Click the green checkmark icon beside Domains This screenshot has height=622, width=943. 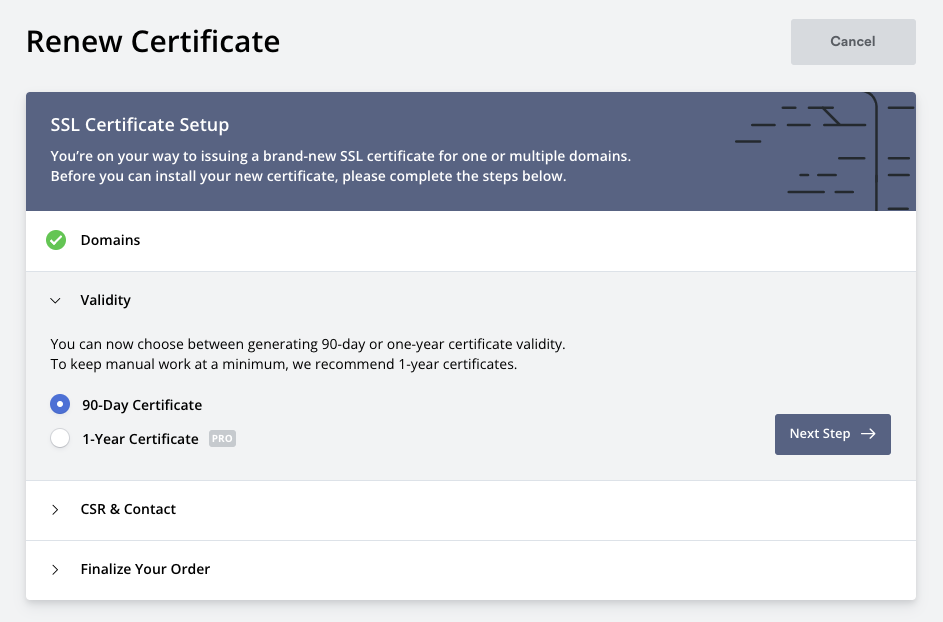[x=56, y=240]
